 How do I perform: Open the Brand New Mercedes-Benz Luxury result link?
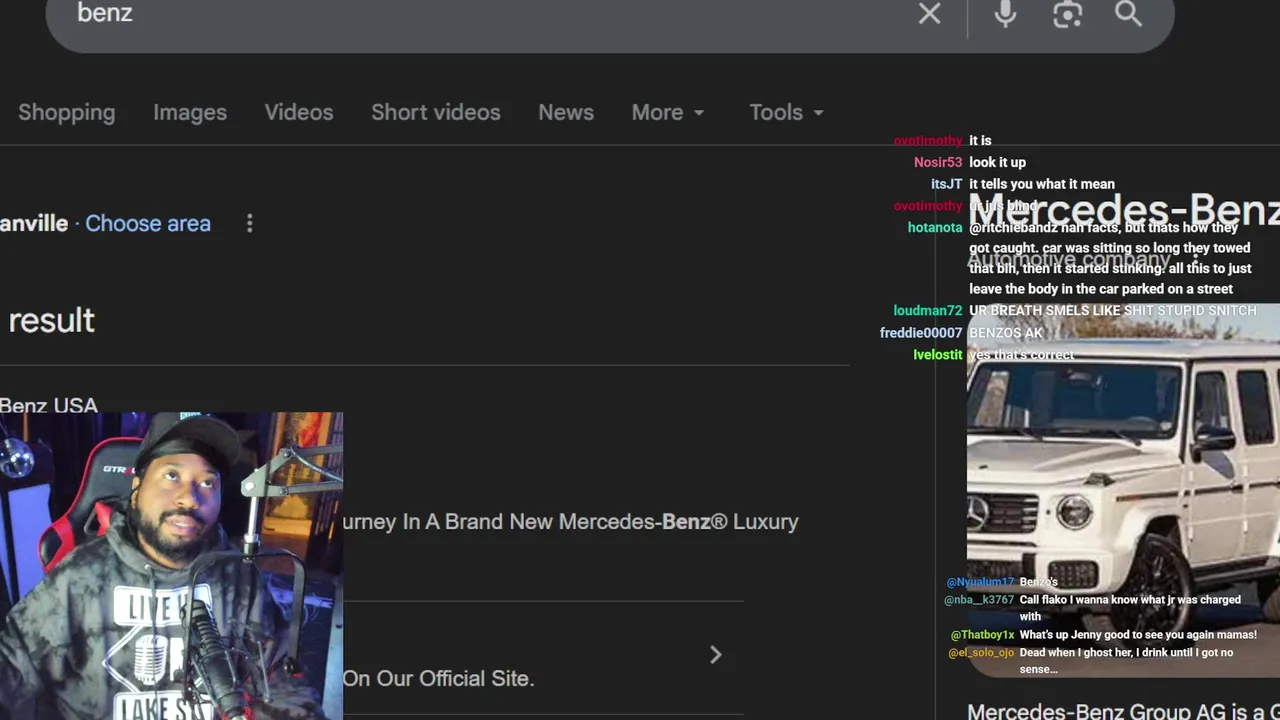click(x=570, y=521)
